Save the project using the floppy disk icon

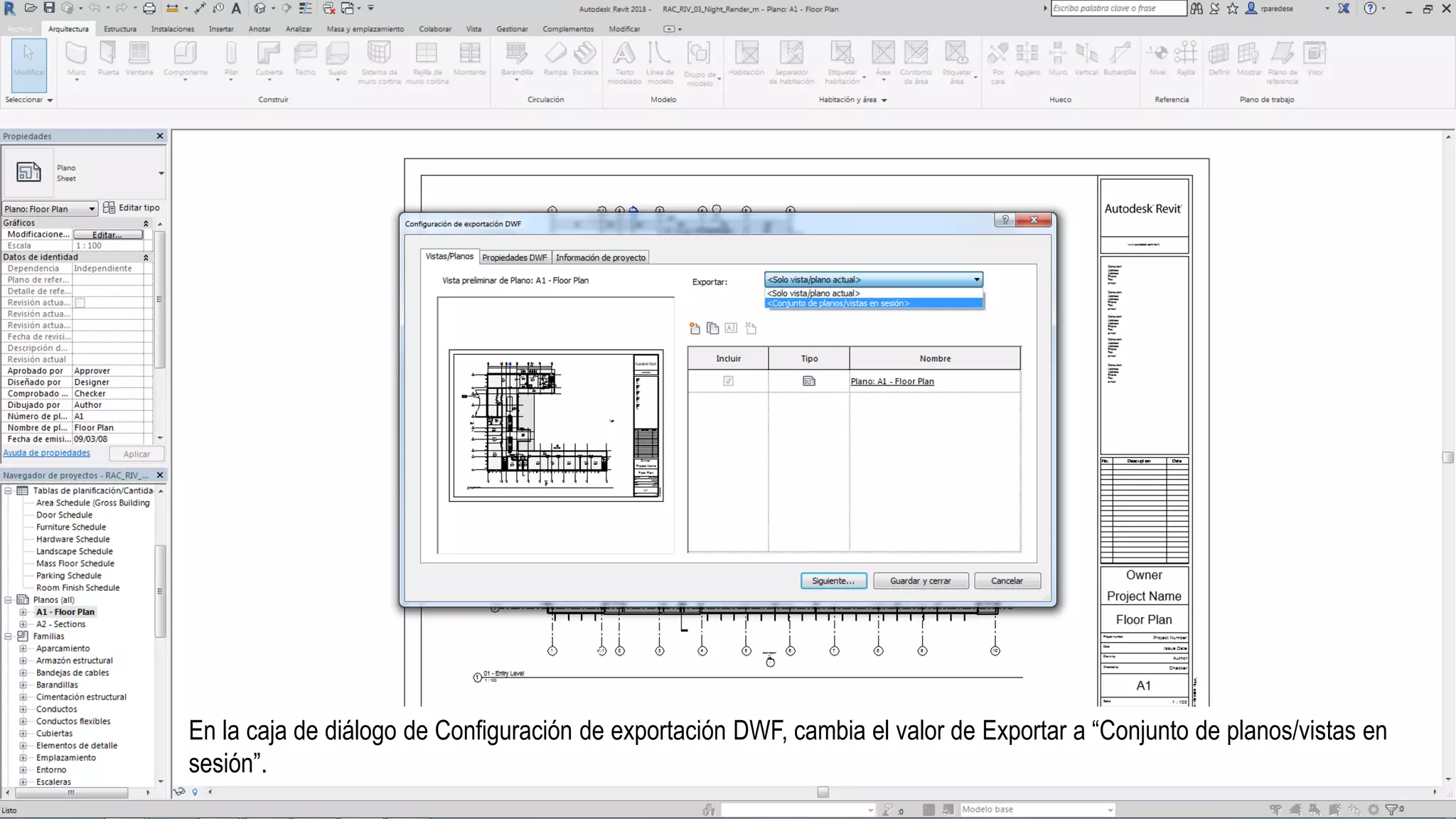(x=49, y=9)
